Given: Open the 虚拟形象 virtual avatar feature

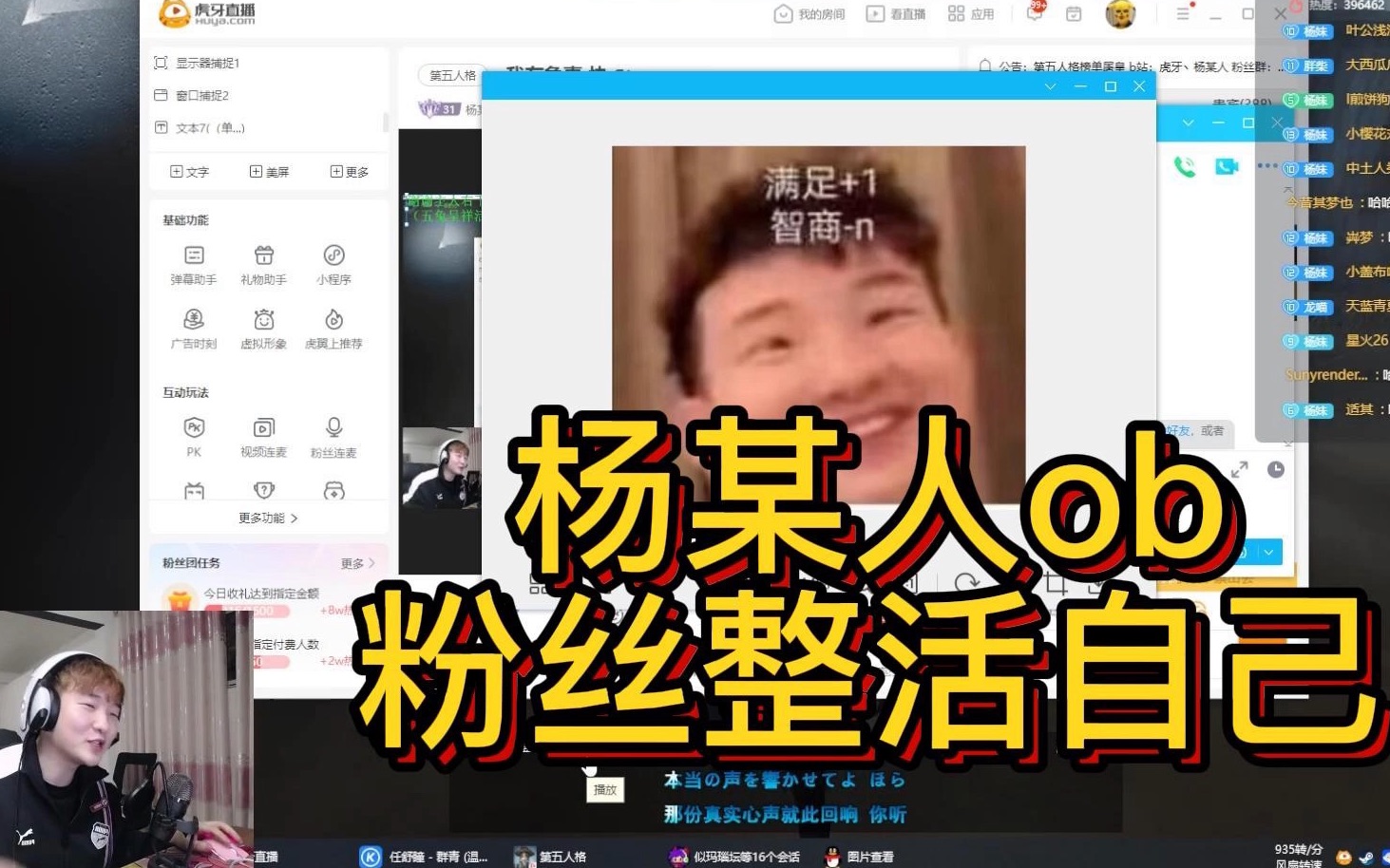Looking at the screenshot, I should click(x=263, y=330).
